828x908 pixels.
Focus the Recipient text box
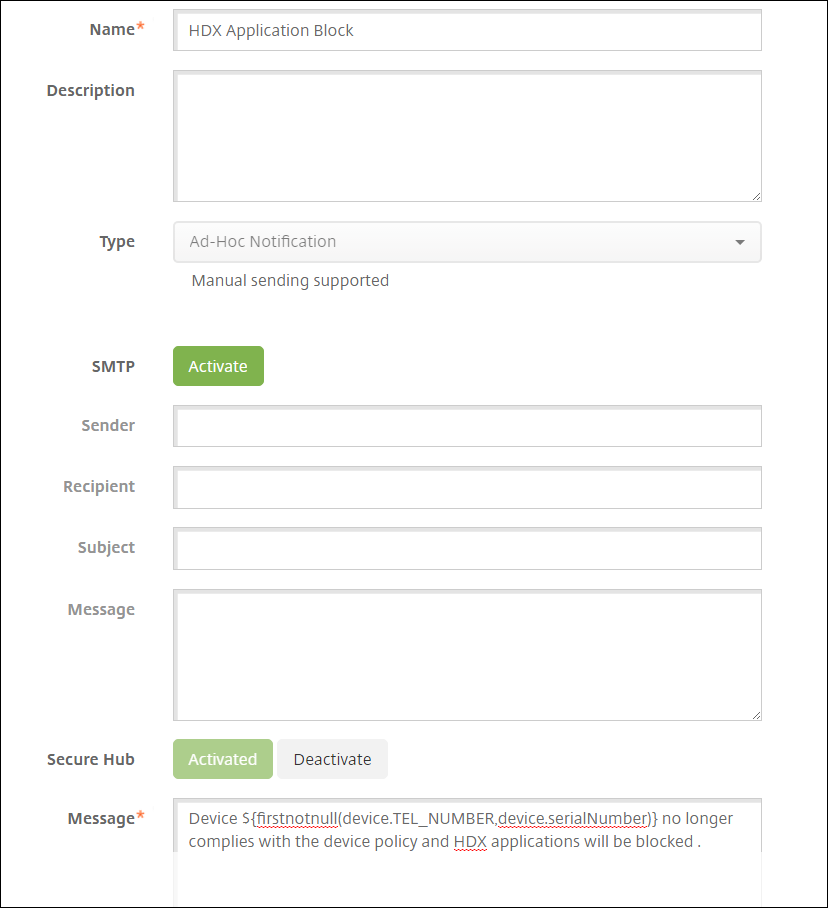467,487
